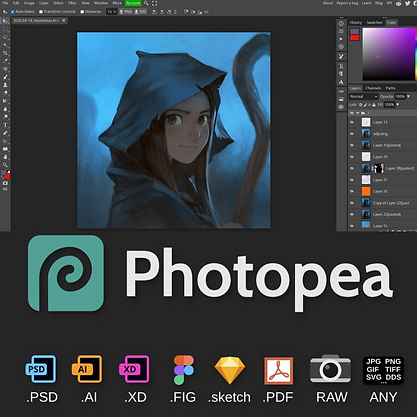Toggle visibility of the layer folder row

pos(352,113)
